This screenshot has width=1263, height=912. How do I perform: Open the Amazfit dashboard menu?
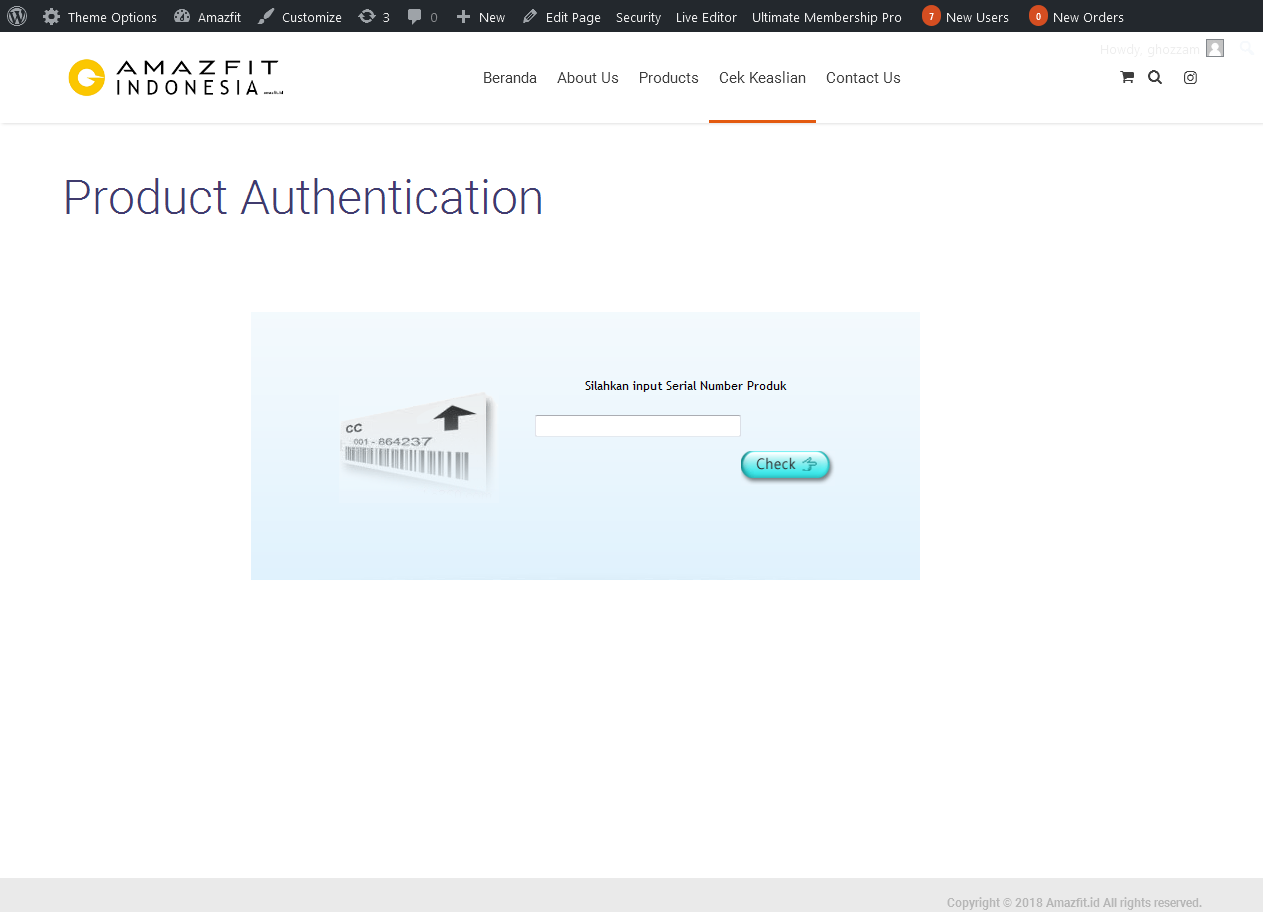click(x=207, y=17)
